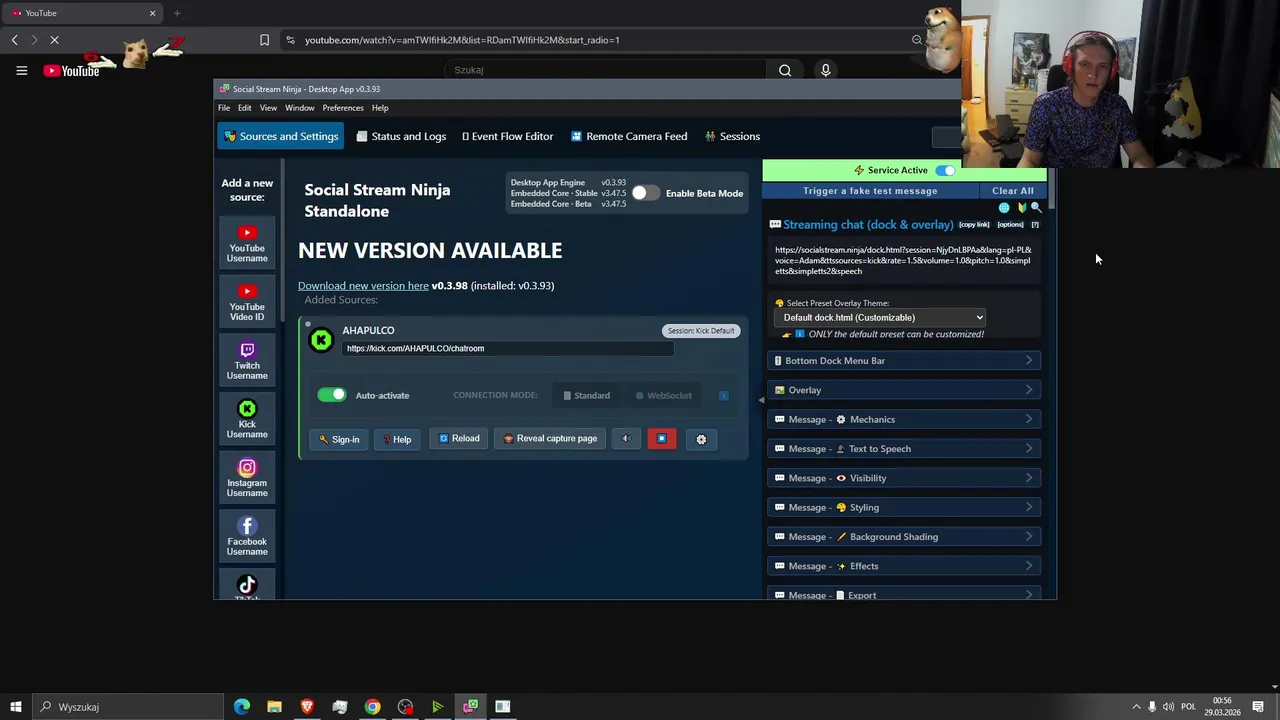Open AHAPULCO source settings gear
The image size is (1280, 720).
click(x=701, y=439)
